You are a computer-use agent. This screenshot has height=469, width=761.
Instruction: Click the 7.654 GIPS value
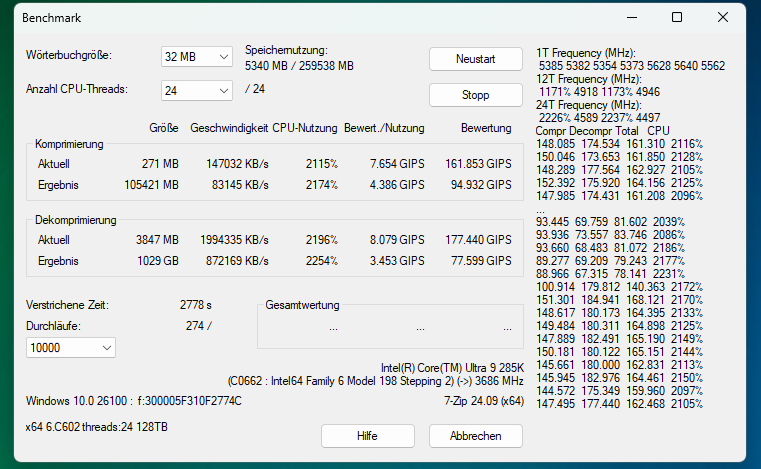coord(397,164)
